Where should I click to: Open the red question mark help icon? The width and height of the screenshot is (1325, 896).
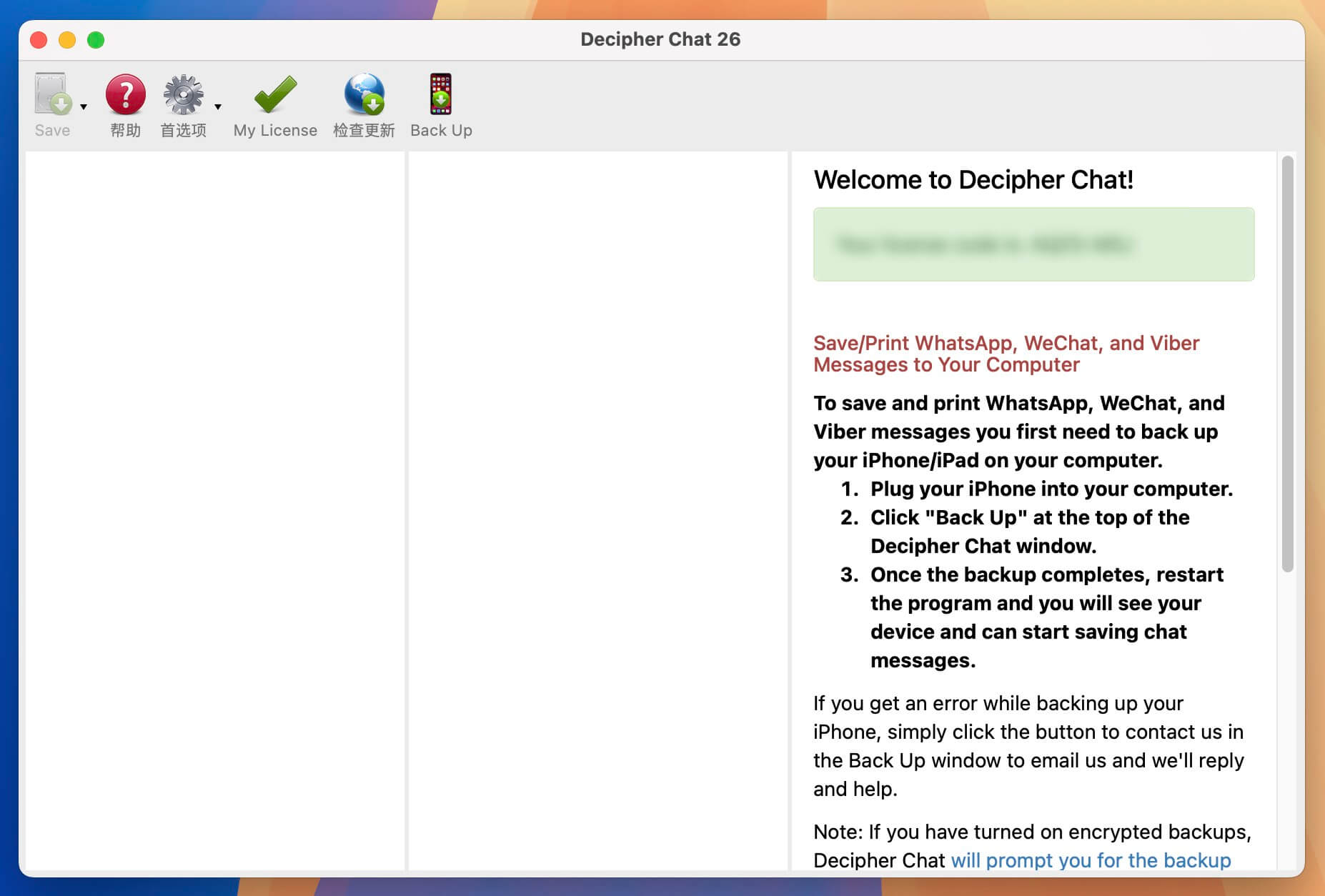click(x=126, y=94)
